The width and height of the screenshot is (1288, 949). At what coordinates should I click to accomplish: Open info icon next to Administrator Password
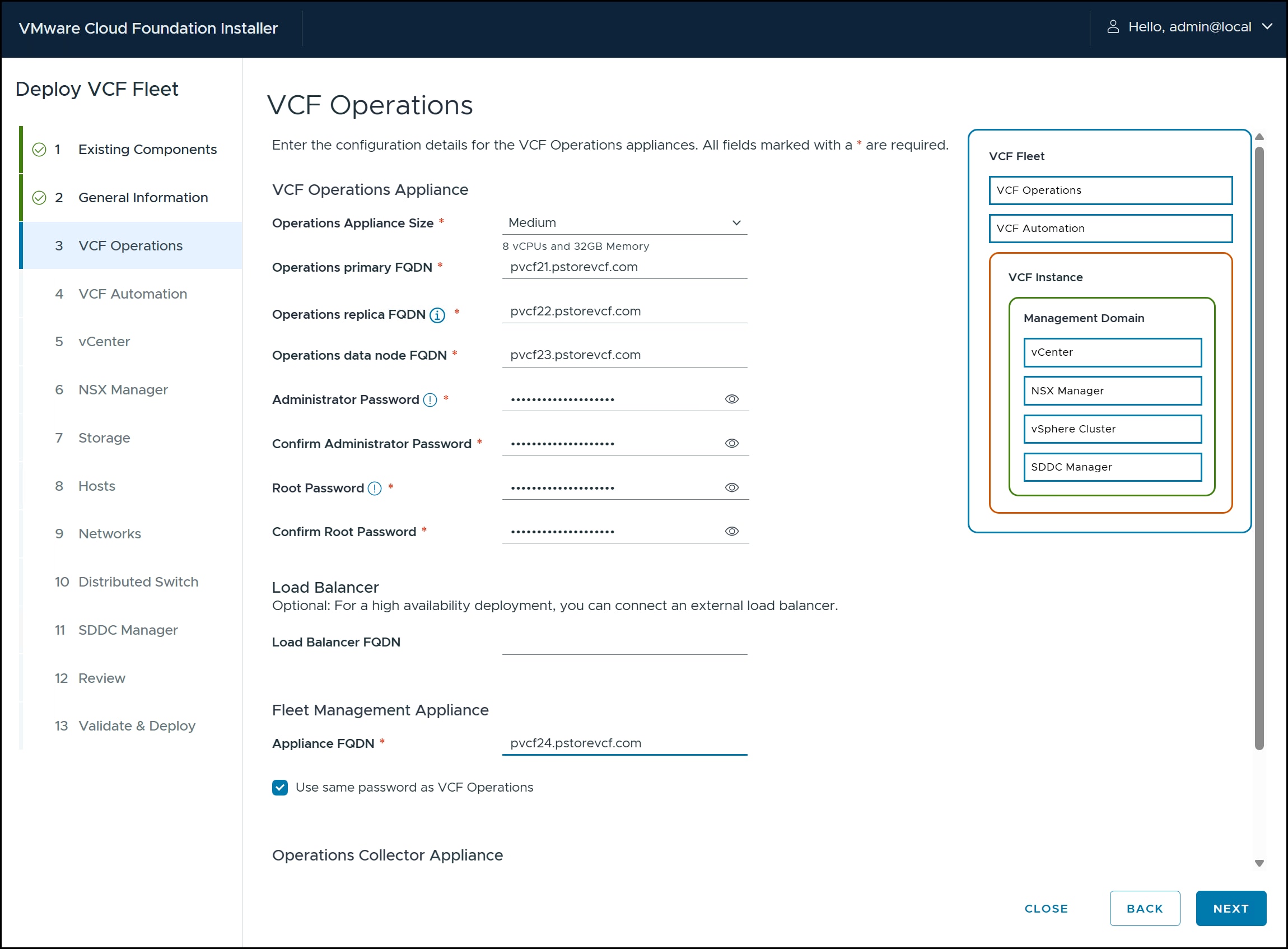coord(430,400)
